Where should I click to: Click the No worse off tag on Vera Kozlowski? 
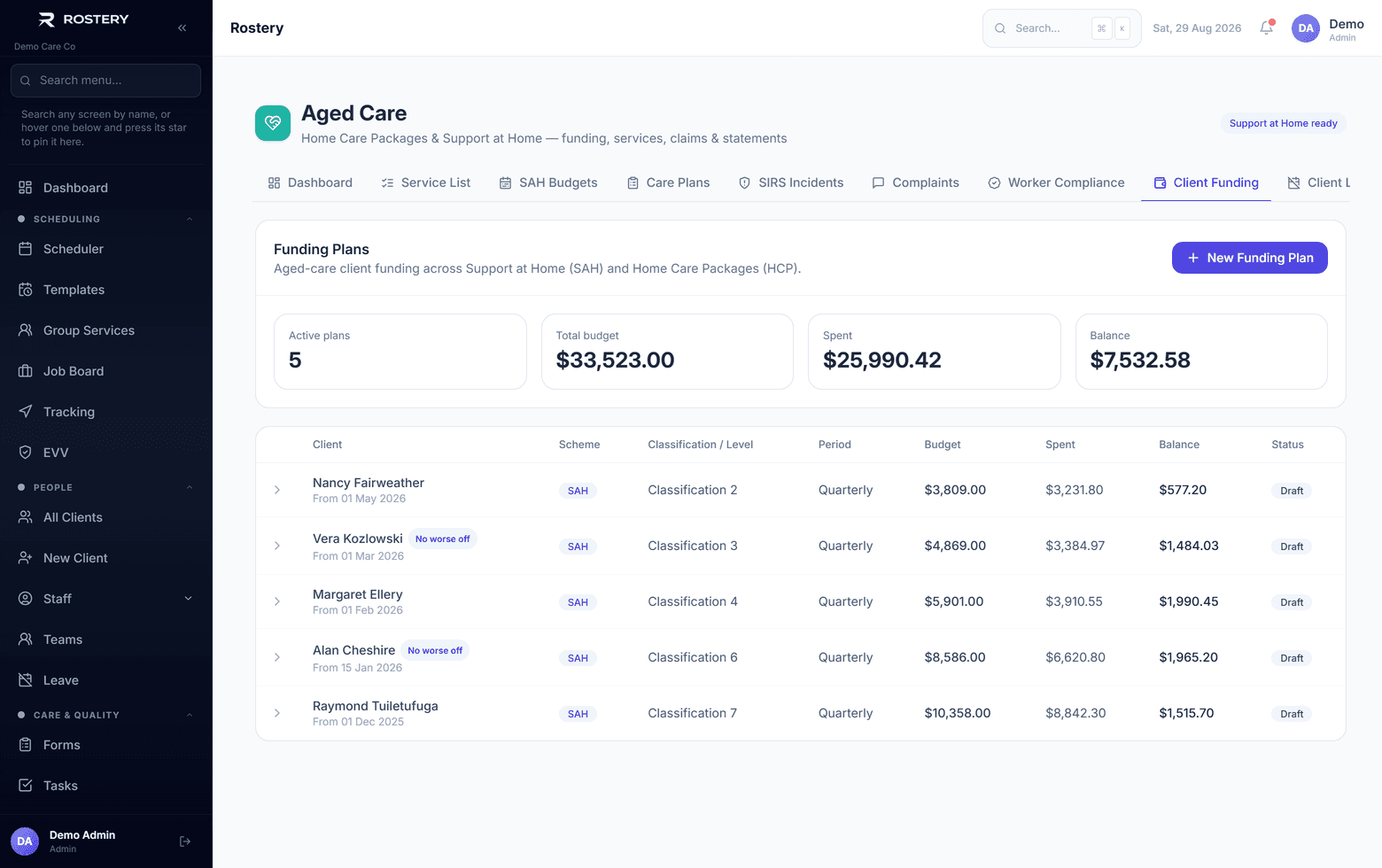443,539
